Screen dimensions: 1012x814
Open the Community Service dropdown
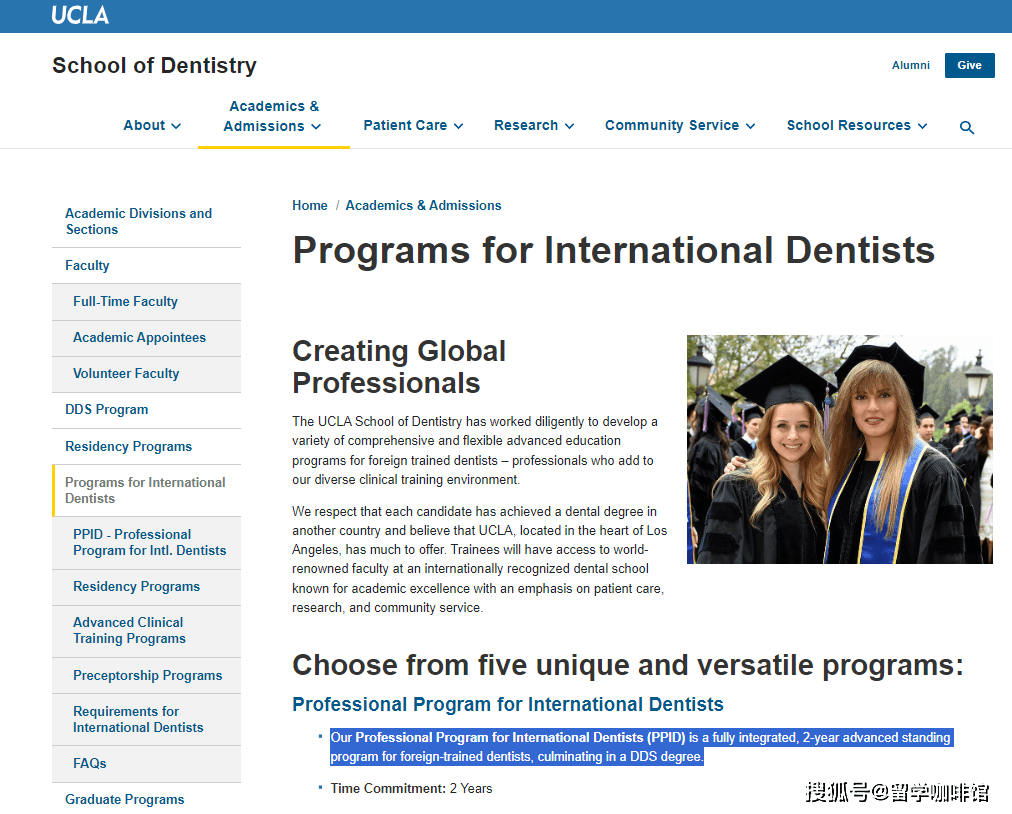[680, 125]
